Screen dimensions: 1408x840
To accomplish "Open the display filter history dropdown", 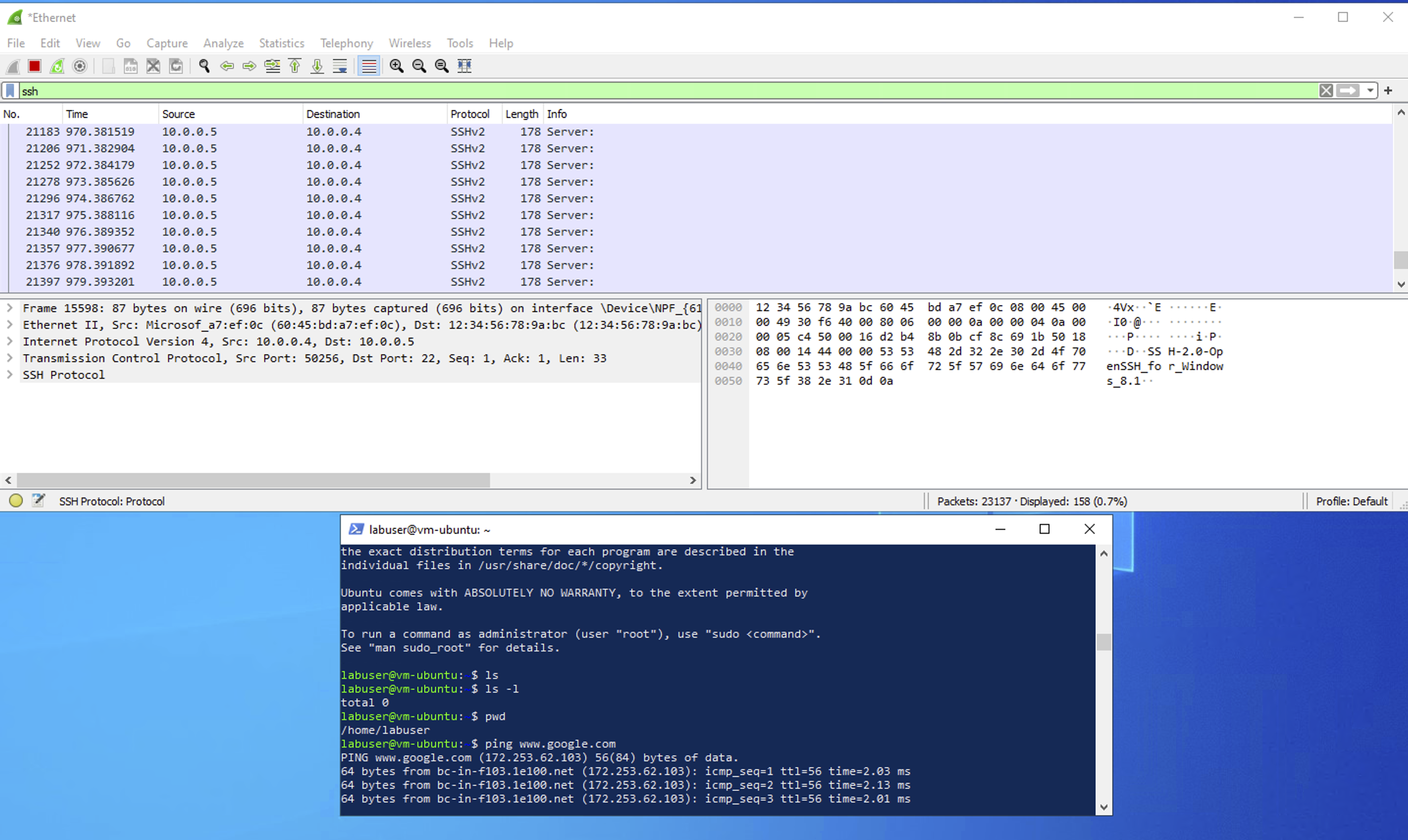I will tap(1370, 91).
